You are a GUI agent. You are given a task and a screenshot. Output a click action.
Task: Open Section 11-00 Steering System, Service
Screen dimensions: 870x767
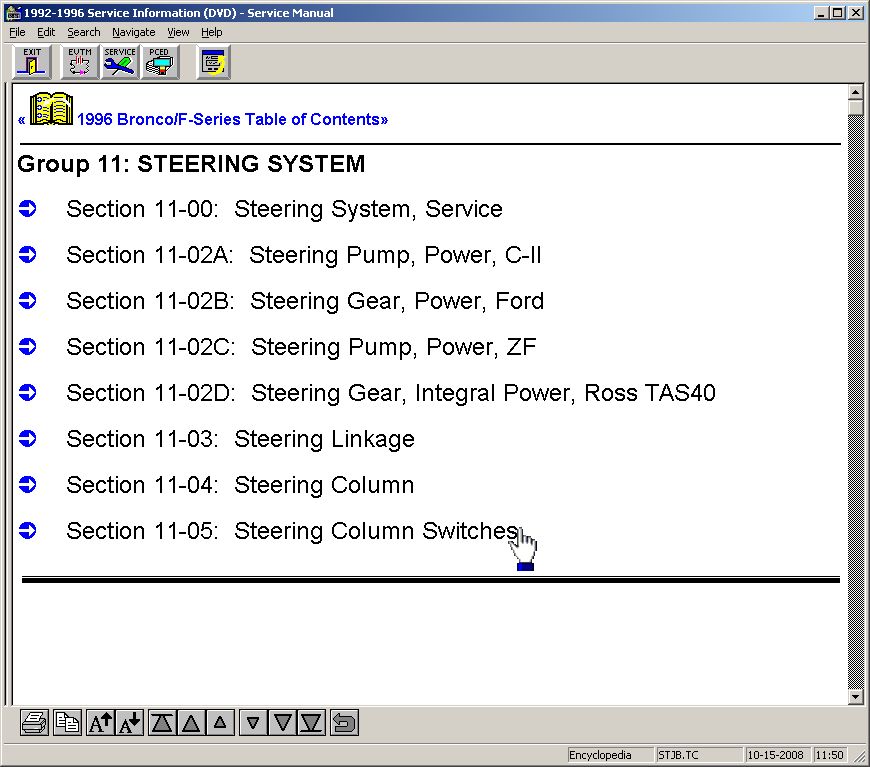click(x=284, y=209)
